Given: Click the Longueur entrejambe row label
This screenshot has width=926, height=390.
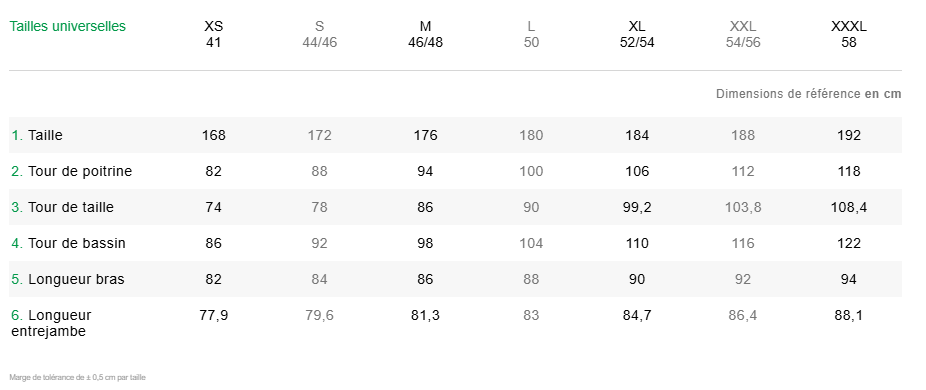Looking at the screenshot, I should coord(51,323).
